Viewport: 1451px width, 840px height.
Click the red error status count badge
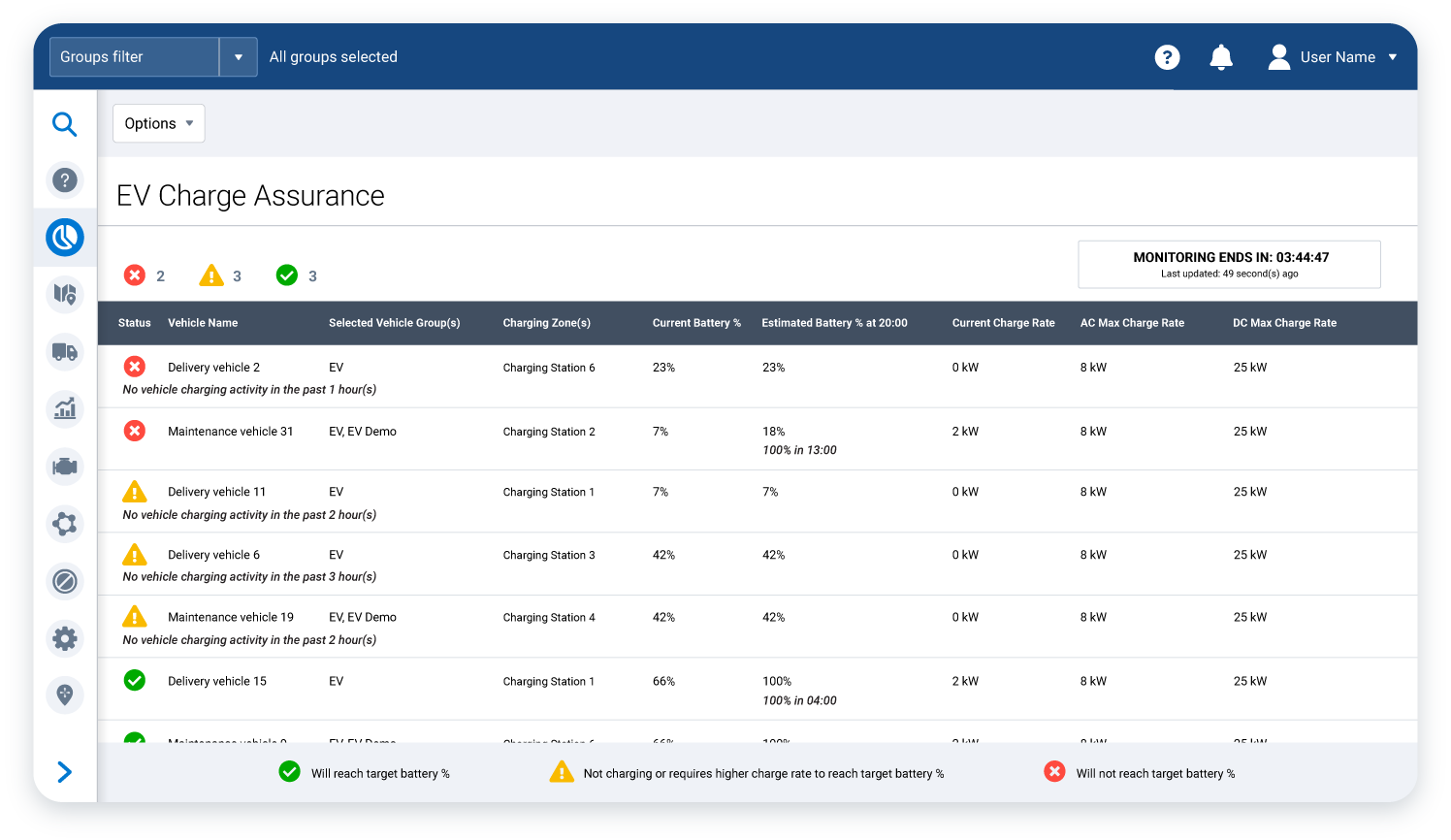[135, 275]
